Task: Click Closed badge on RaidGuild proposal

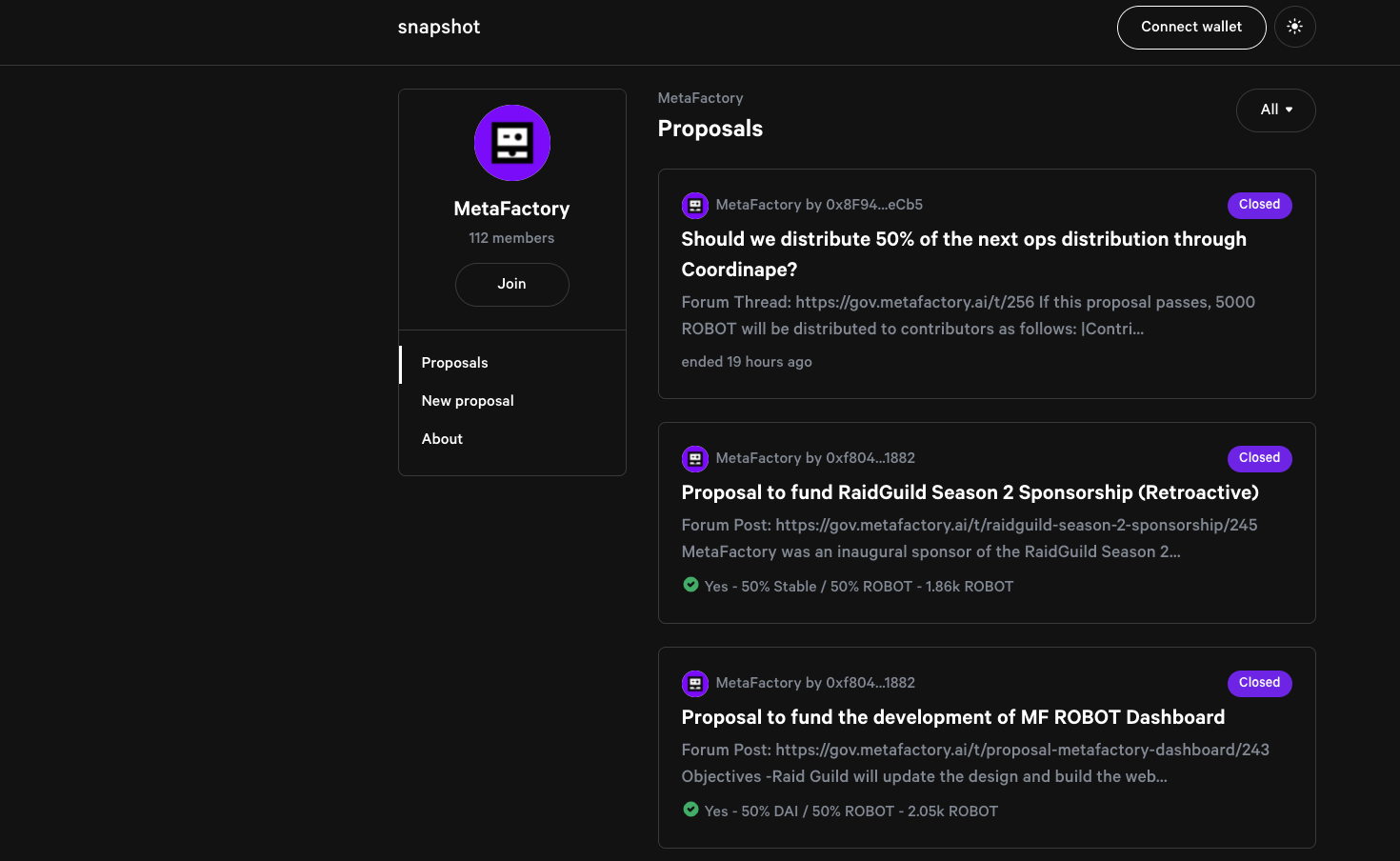Action: coord(1259,458)
